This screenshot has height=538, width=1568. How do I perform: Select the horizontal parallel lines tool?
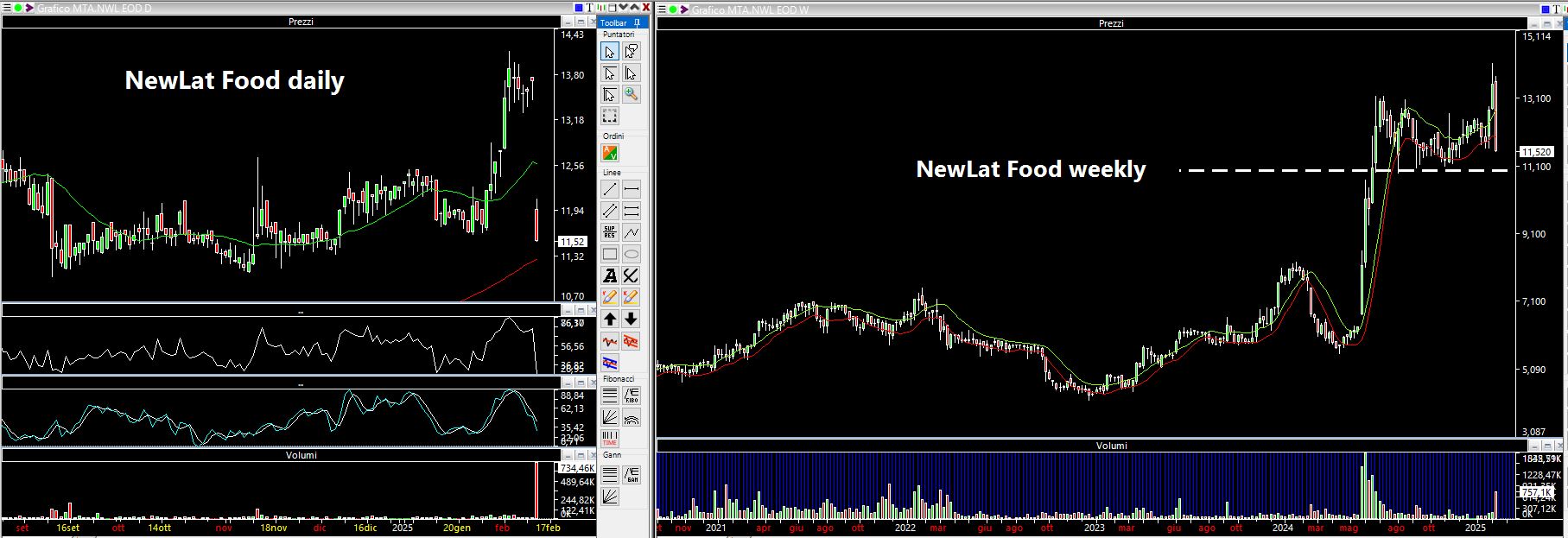coord(632,211)
